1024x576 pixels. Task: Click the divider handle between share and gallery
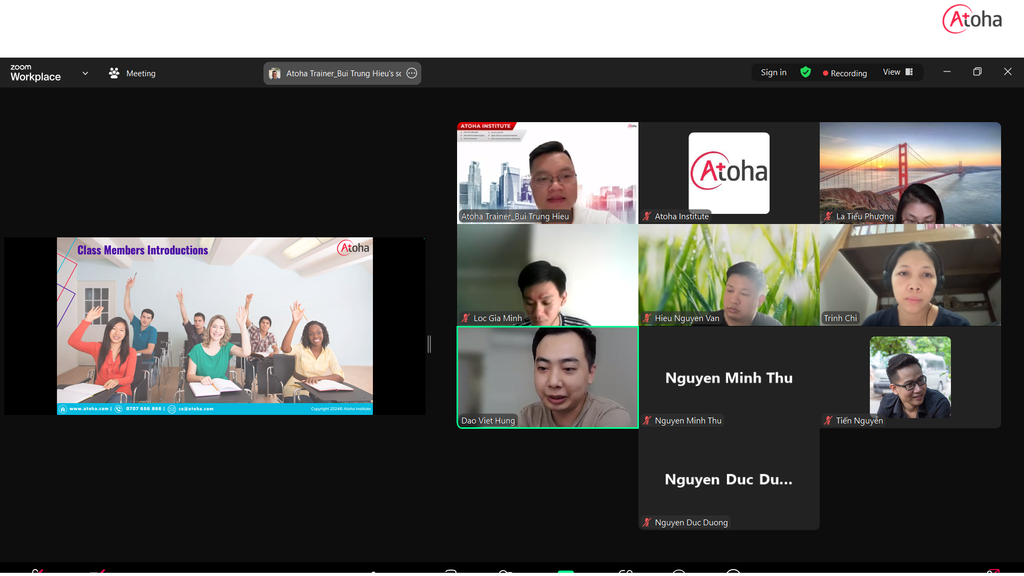point(429,344)
